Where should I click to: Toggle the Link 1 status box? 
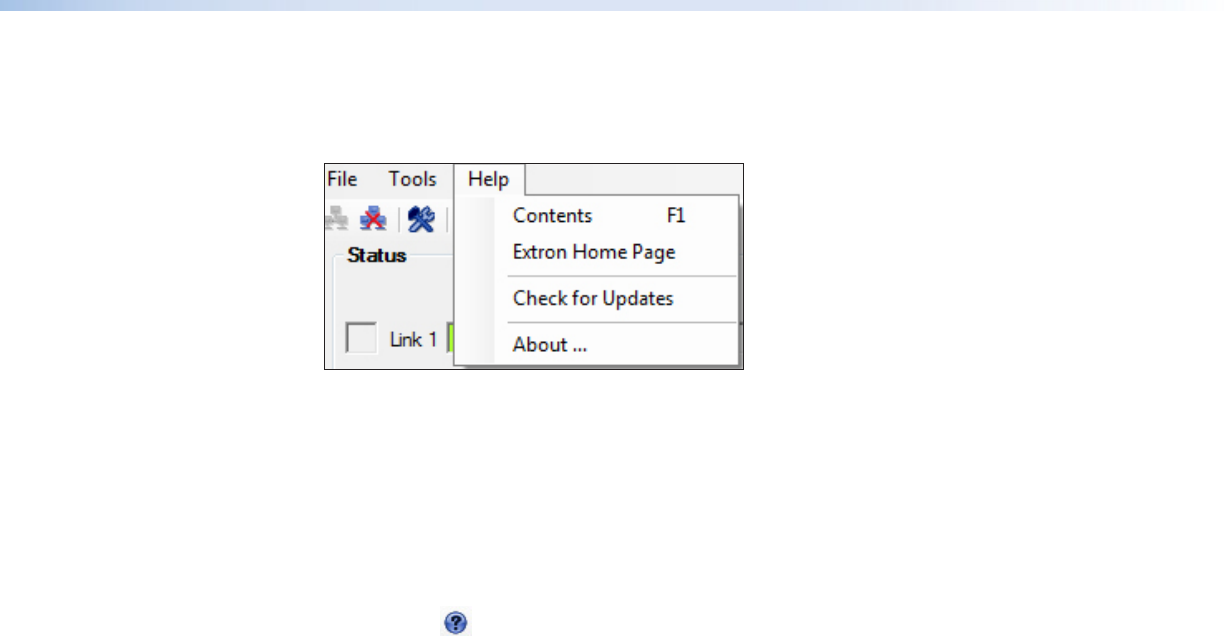pyautogui.click(x=361, y=338)
